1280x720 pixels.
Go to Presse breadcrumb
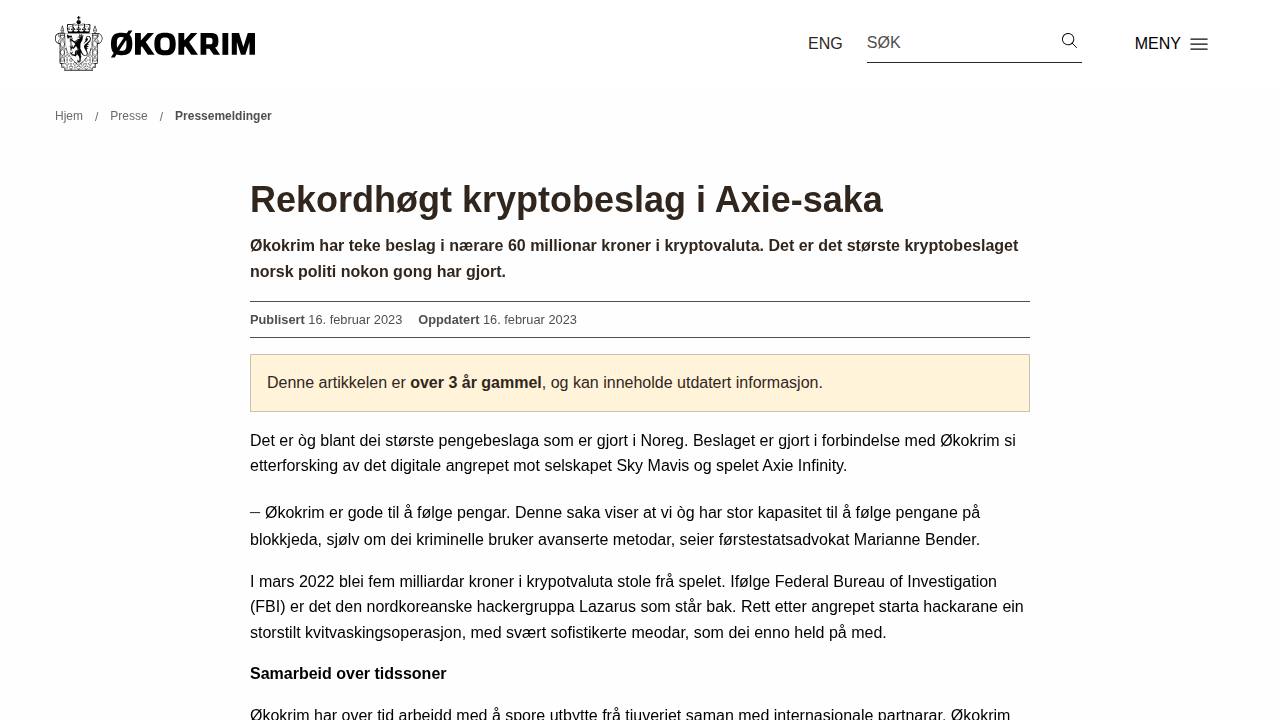click(129, 116)
